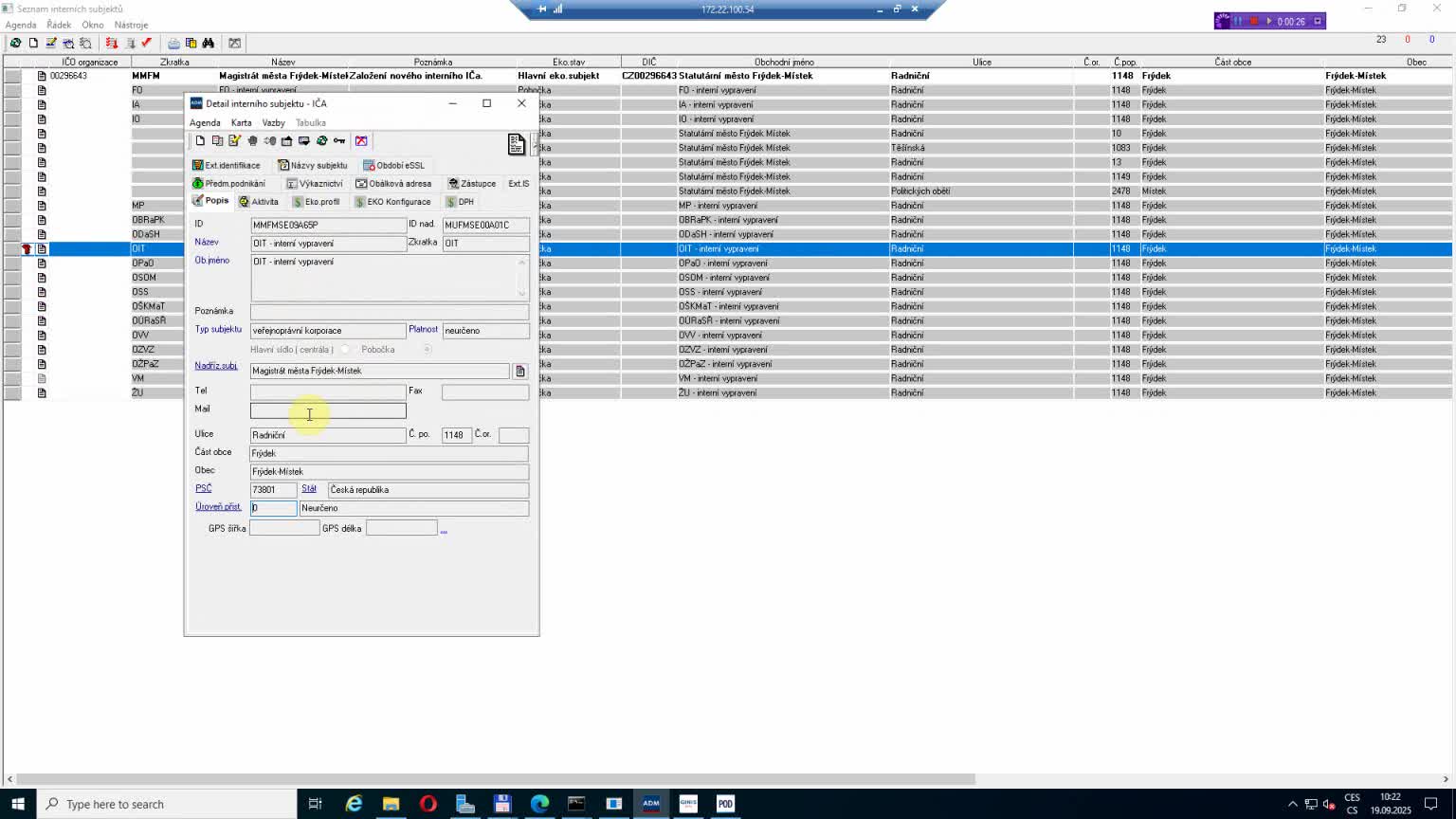Open the ADM app in taskbar
1456x819 pixels.
point(651,804)
